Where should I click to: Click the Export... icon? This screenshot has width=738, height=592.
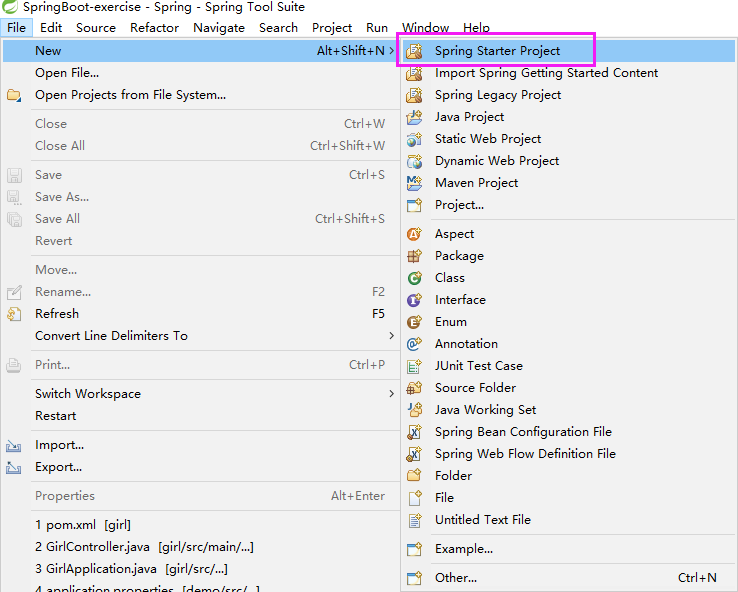(x=14, y=467)
